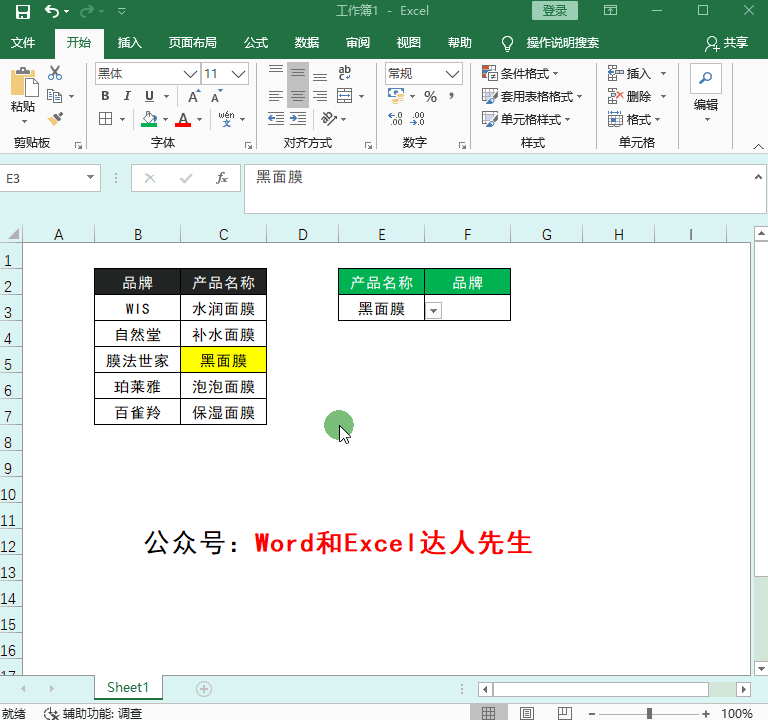Open the 文件 tab

(x=23, y=43)
